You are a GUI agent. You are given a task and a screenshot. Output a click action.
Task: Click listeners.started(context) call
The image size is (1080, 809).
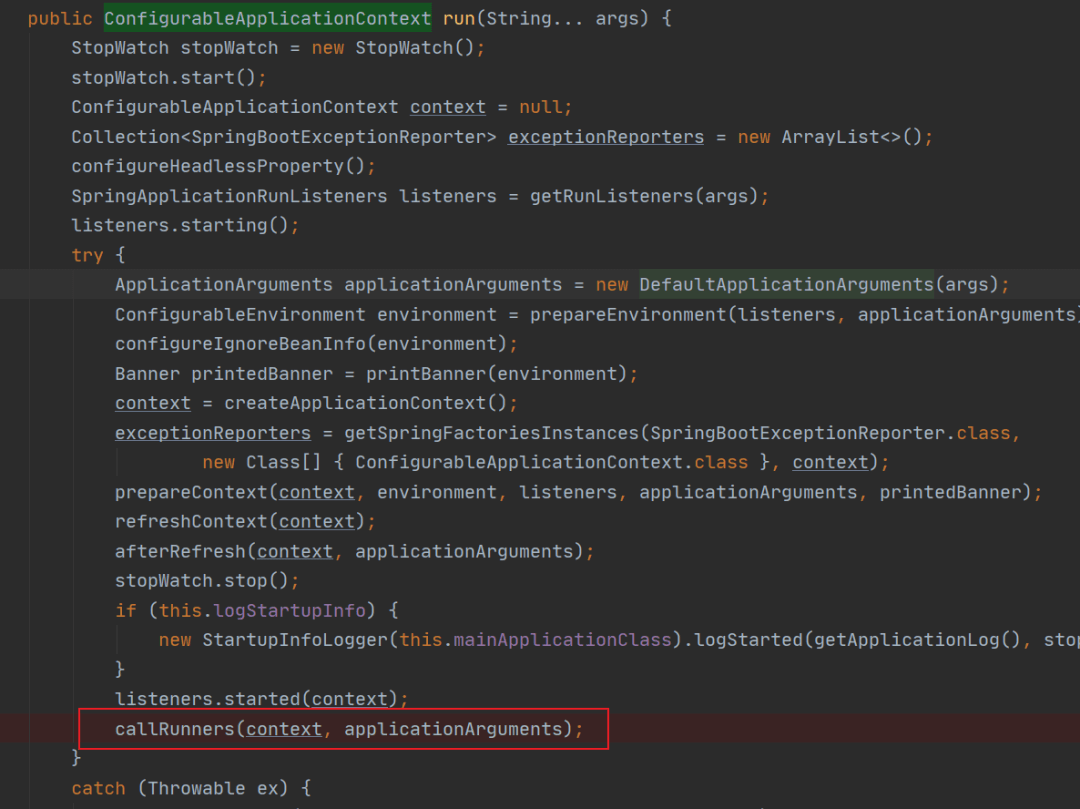coord(256,699)
